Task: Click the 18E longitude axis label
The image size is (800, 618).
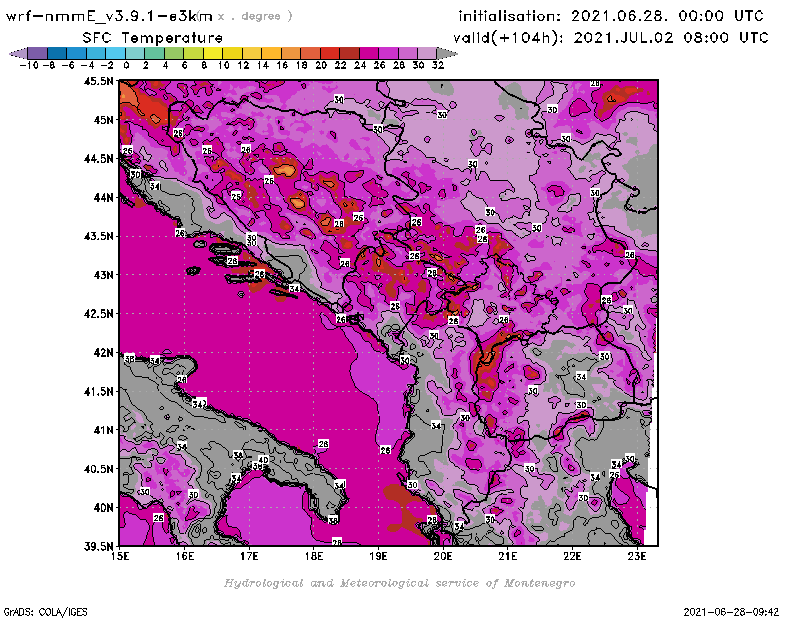Action: click(314, 556)
